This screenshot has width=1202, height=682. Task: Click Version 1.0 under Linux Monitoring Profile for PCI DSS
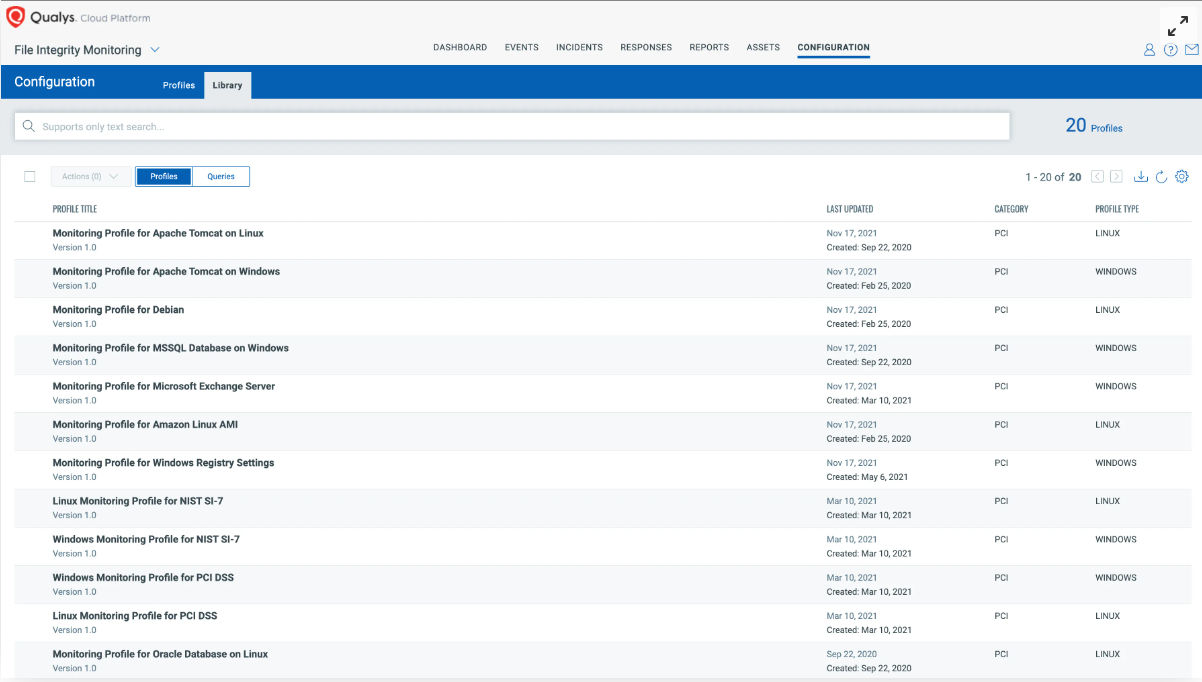click(74, 629)
